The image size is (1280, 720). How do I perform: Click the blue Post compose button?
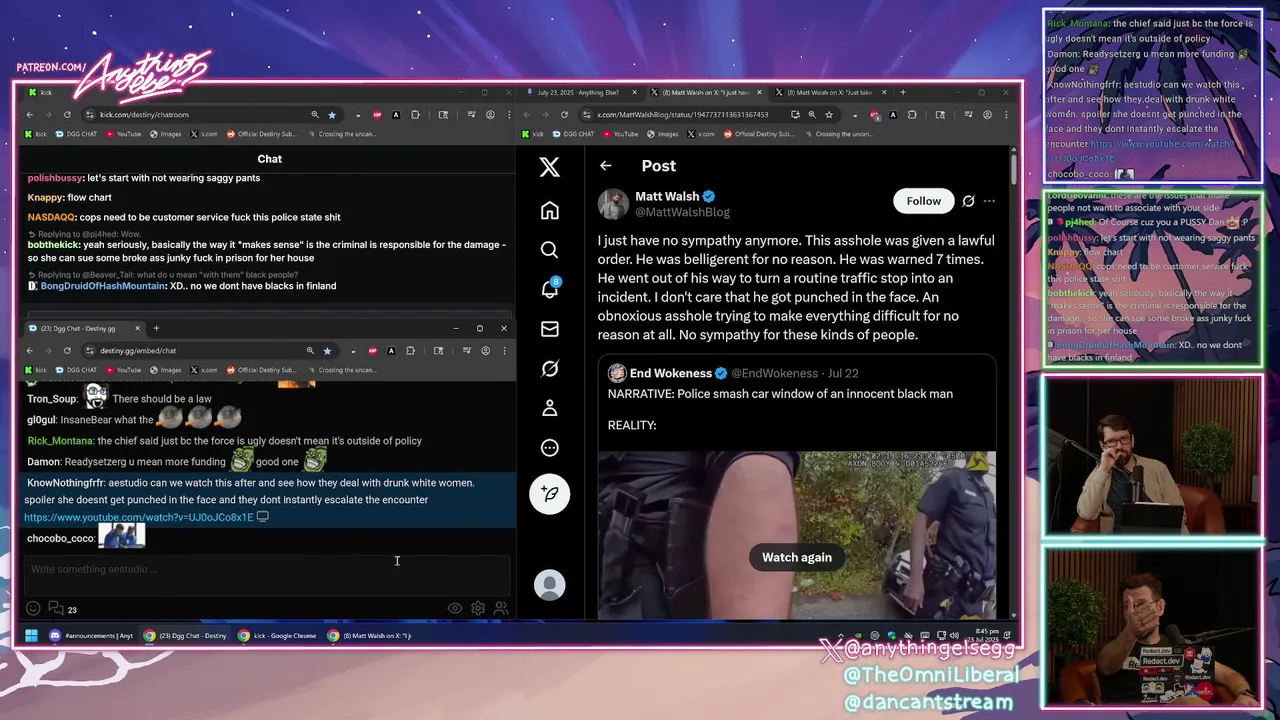pos(549,494)
